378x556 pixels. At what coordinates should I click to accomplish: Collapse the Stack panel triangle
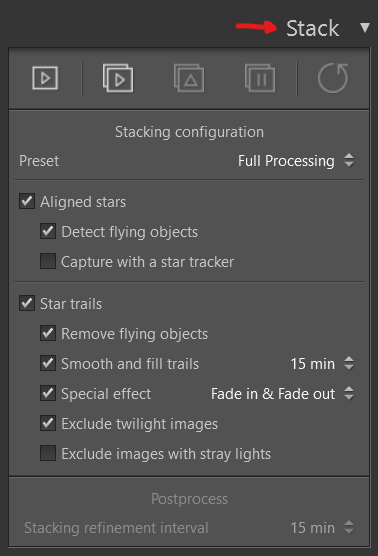point(365,28)
